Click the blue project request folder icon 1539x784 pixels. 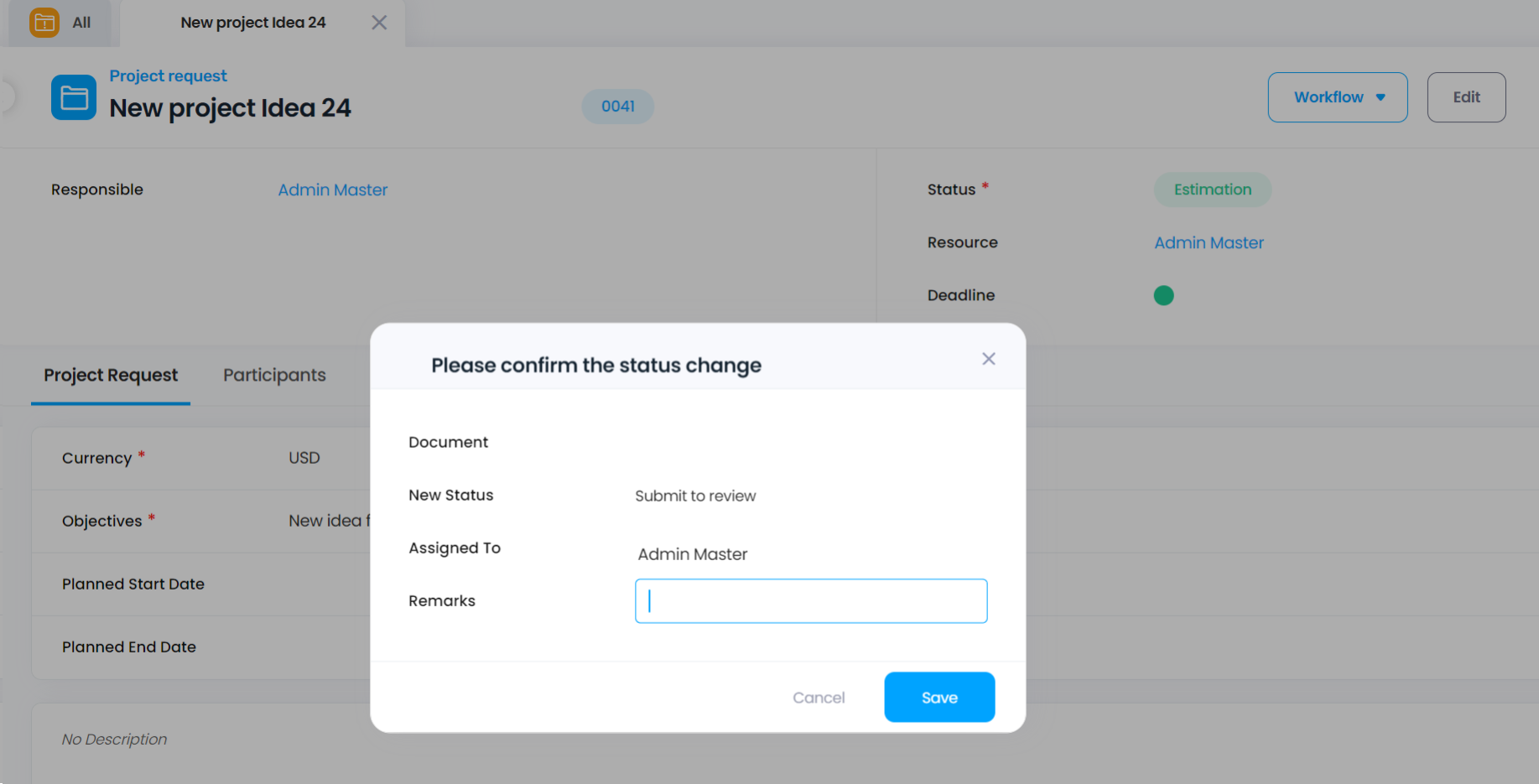(x=74, y=97)
